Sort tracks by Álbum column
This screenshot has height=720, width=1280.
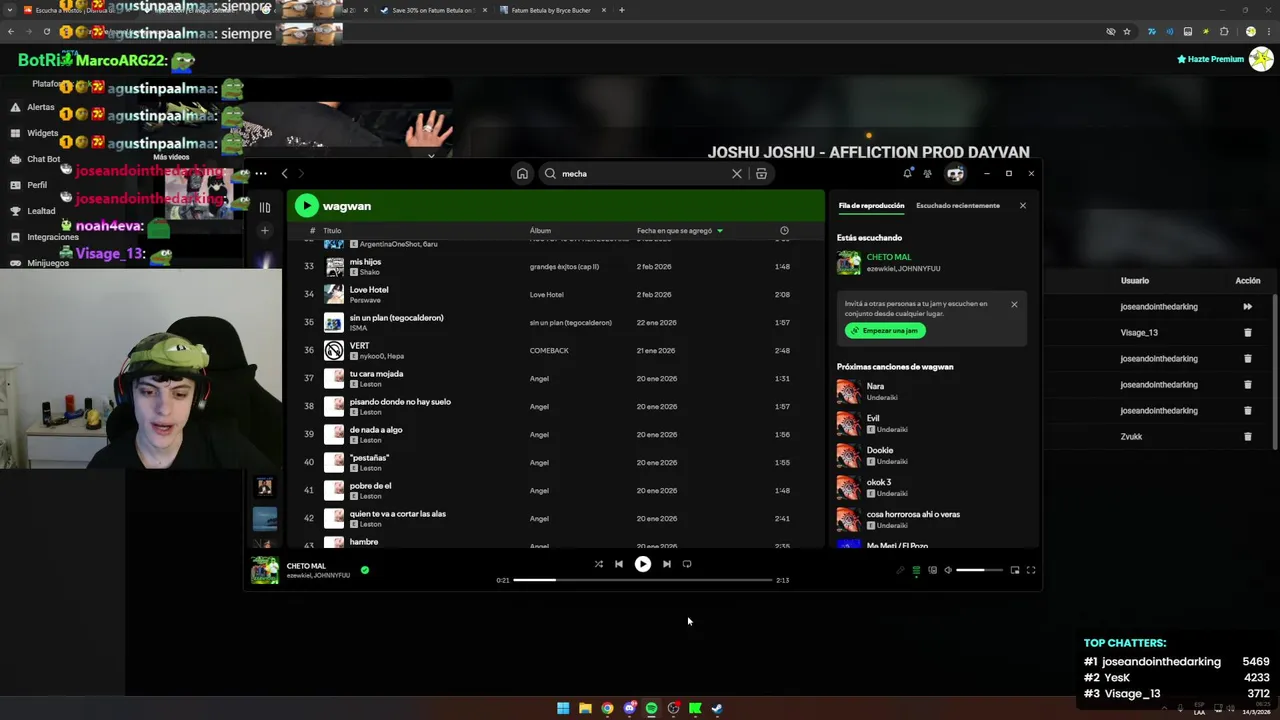point(540,231)
